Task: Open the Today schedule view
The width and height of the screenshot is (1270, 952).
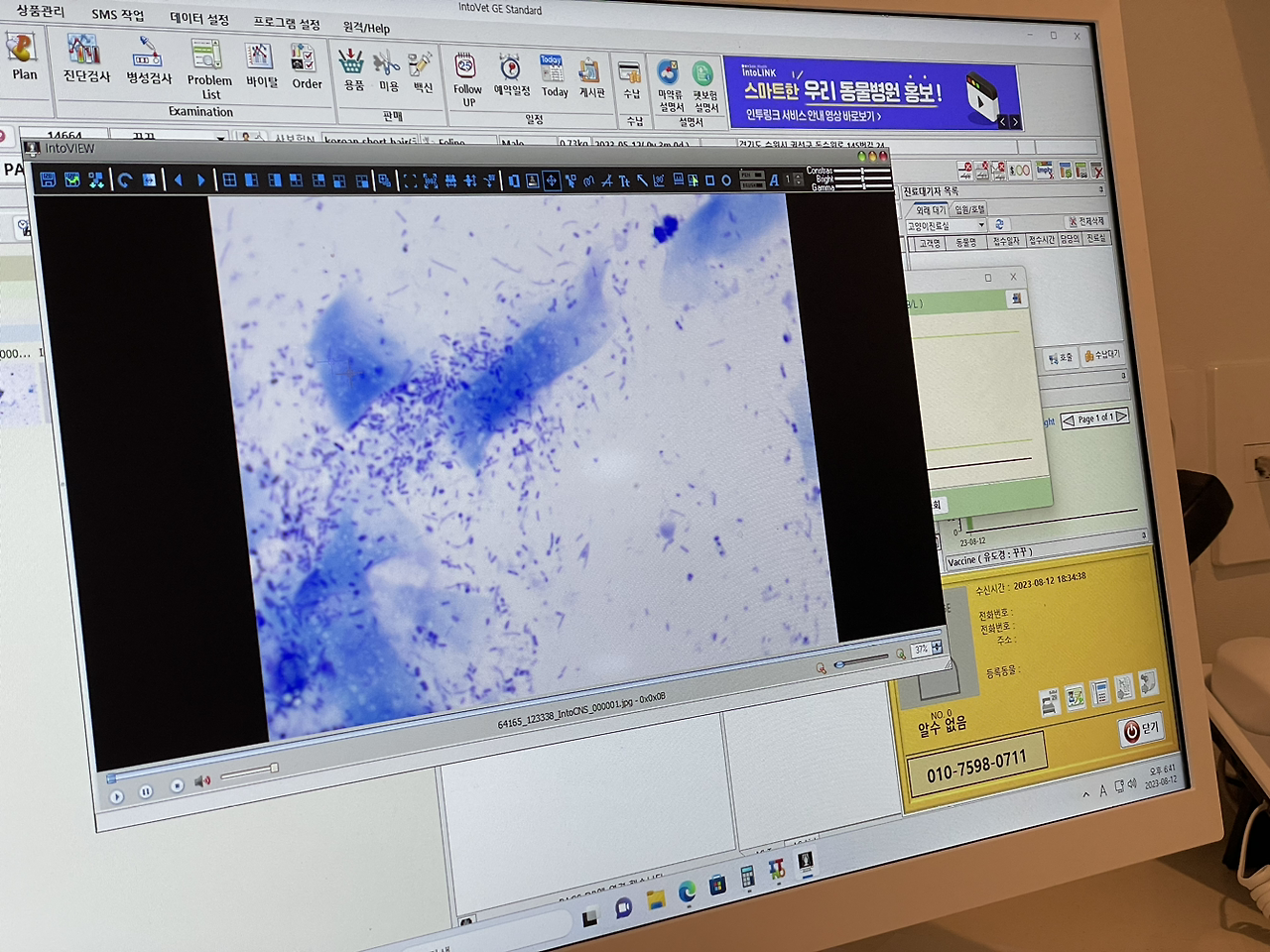Action: [x=554, y=76]
